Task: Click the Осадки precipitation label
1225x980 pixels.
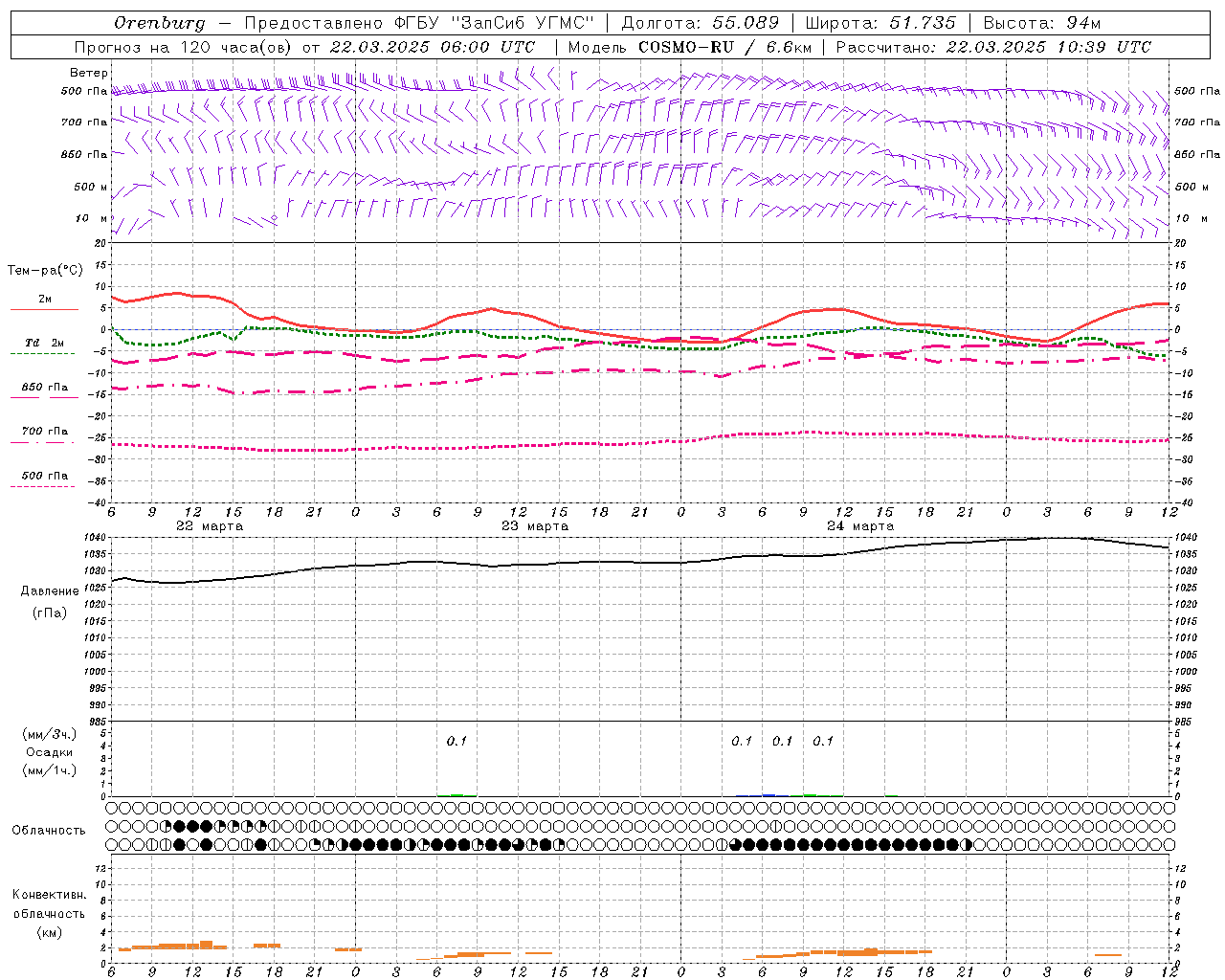Action: pos(49,752)
